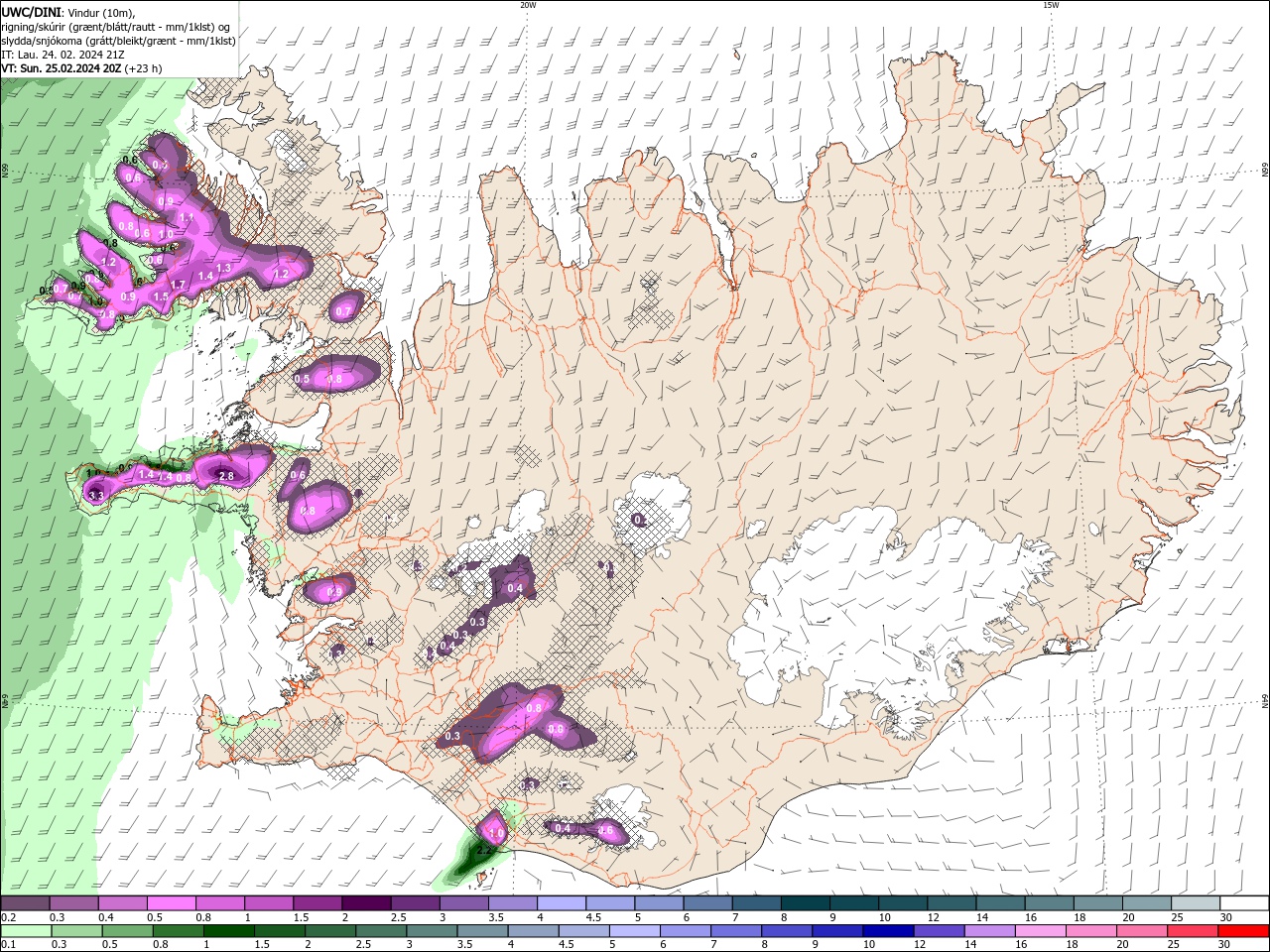Click the 'Vindur (10m)' label in header
Image resolution: width=1270 pixels, height=952 pixels.
point(100,11)
